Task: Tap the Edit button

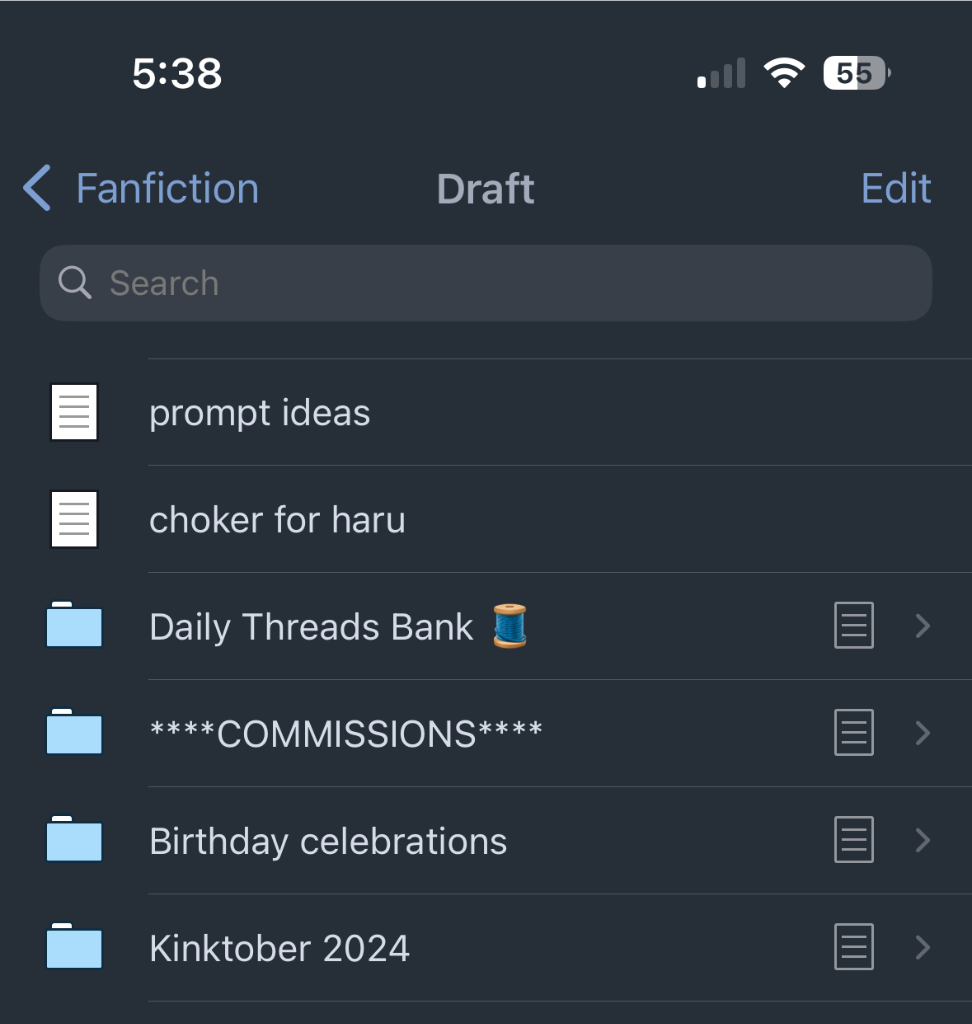Action: click(896, 188)
